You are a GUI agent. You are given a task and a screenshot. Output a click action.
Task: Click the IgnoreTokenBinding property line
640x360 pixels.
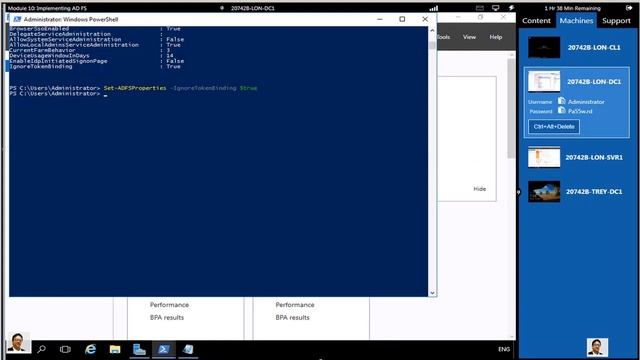[97, 67]
